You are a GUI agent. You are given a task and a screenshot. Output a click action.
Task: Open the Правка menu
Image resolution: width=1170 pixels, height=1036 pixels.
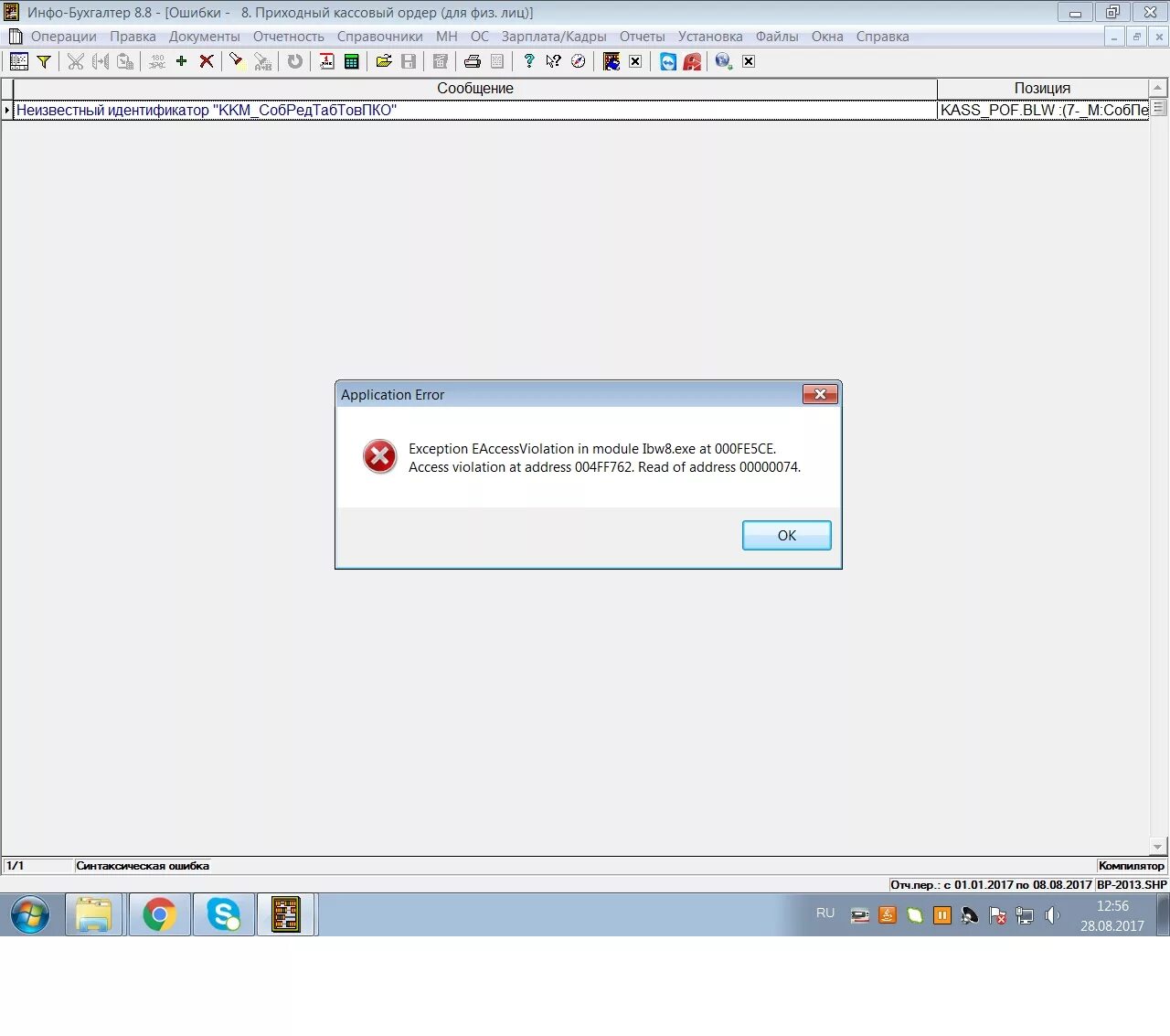tap(133, 37)
